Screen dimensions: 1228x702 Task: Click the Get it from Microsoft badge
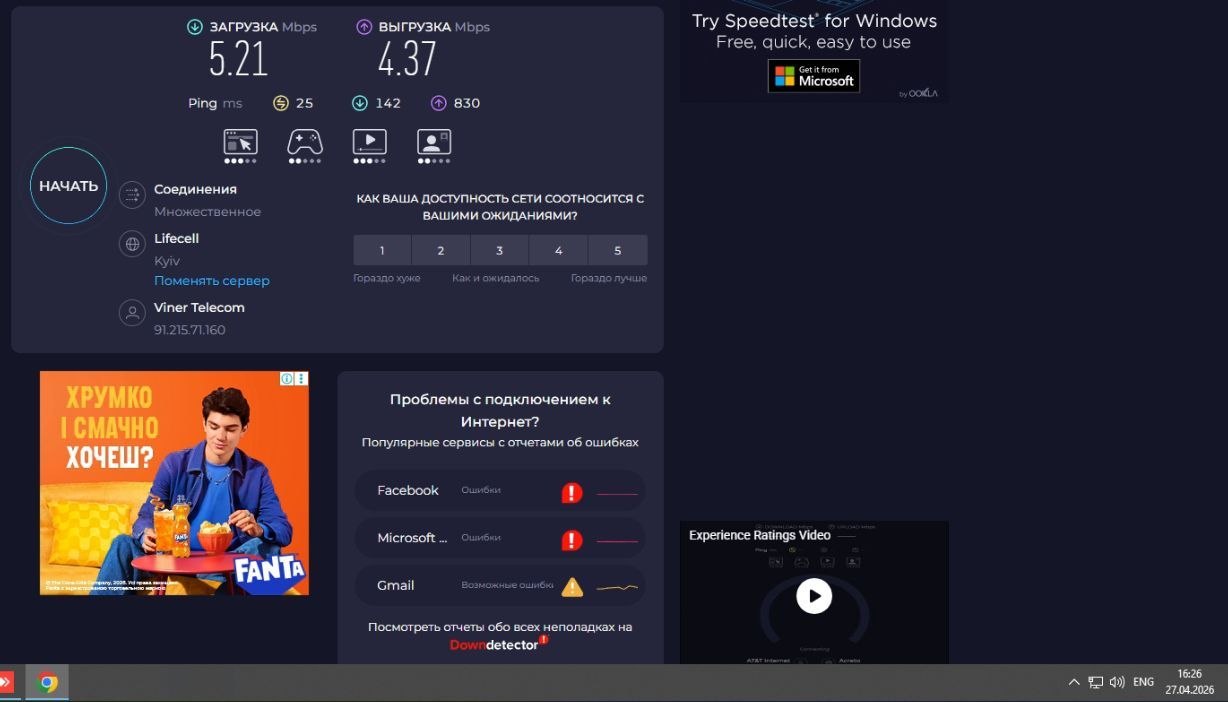[x=813, y=76]
